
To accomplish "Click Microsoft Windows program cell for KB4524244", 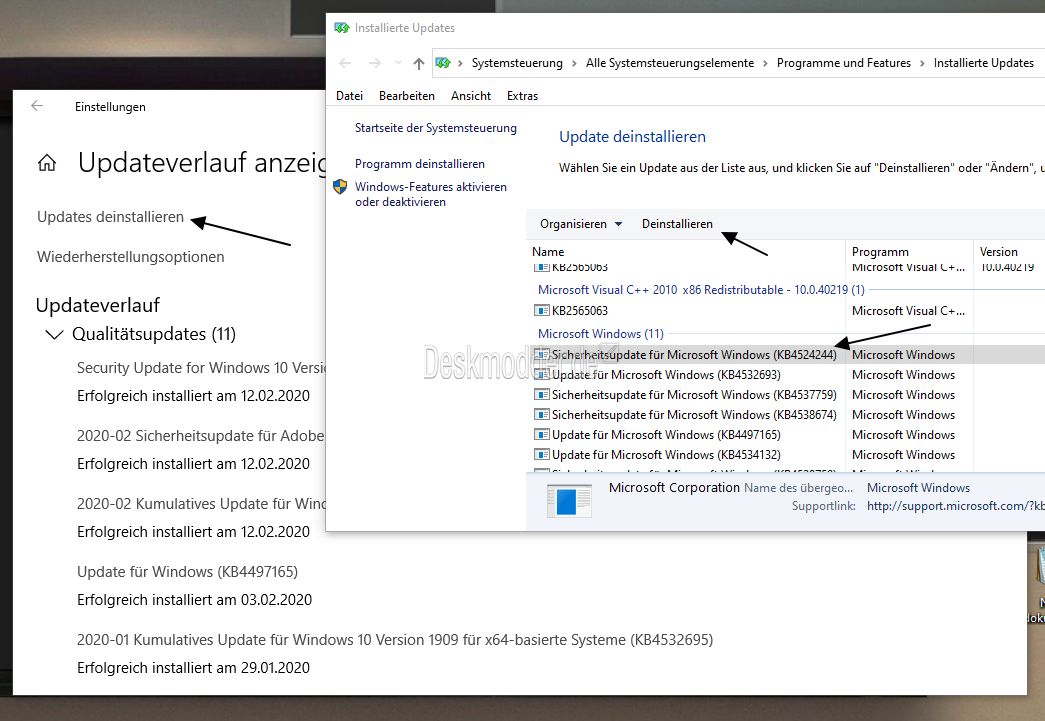I will click(903, 355).
